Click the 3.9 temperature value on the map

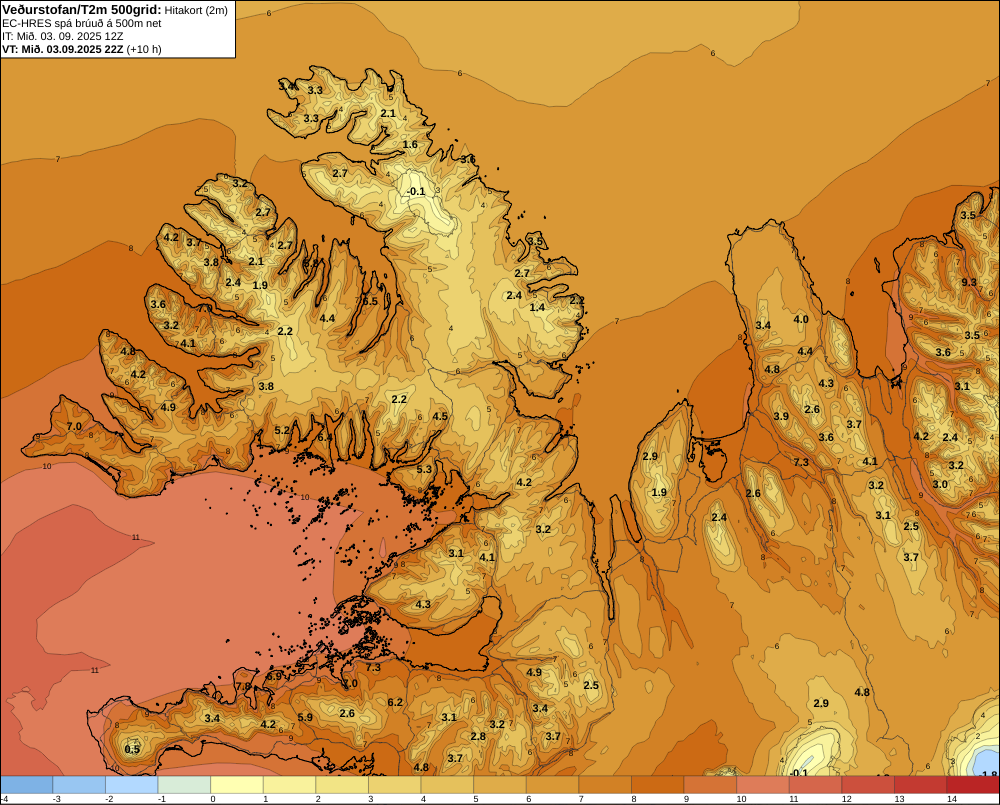[781, 417]
